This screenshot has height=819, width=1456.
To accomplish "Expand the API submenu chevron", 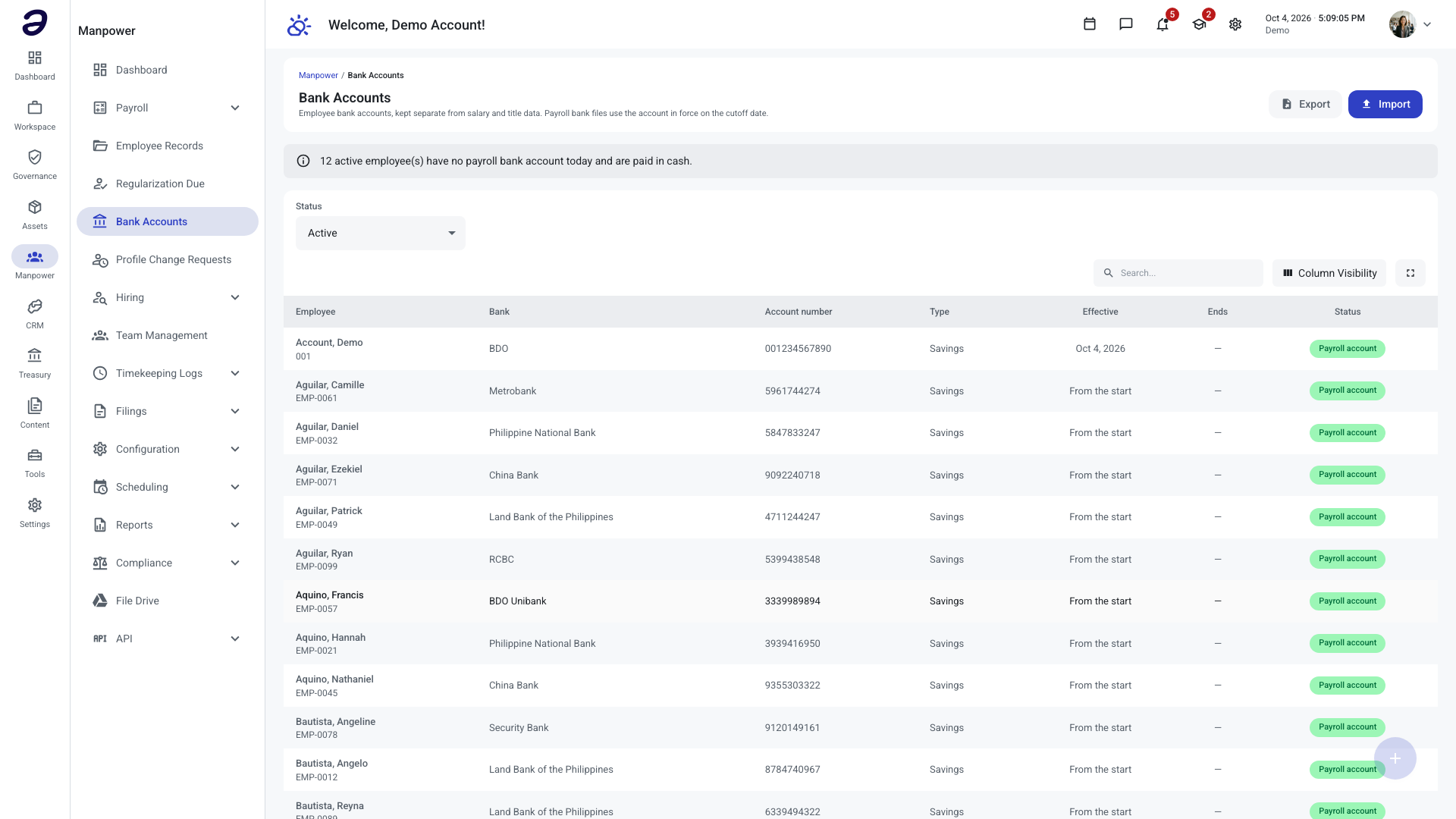I will point(235,639).
